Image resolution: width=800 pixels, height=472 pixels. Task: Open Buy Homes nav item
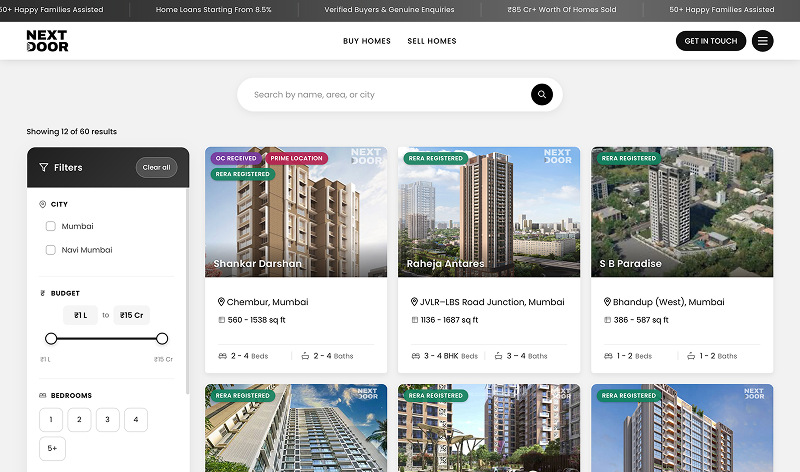tap(367, 41)
